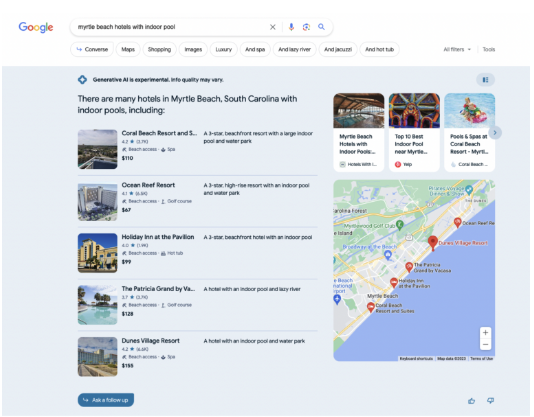
Task: Open Ocean Reef Resort listing title
Action: (x=148, y=185)
